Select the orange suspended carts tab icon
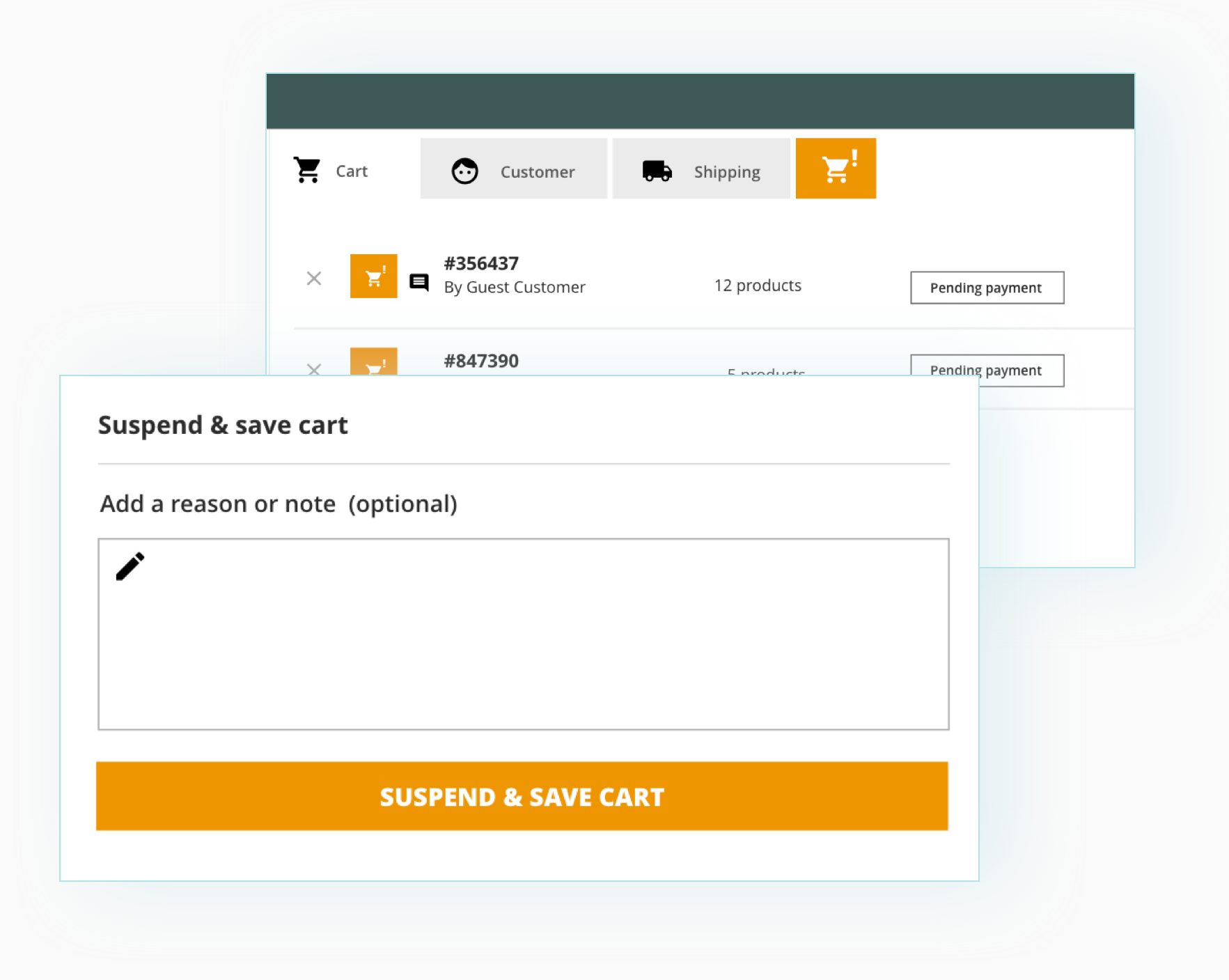 [836, 169]
